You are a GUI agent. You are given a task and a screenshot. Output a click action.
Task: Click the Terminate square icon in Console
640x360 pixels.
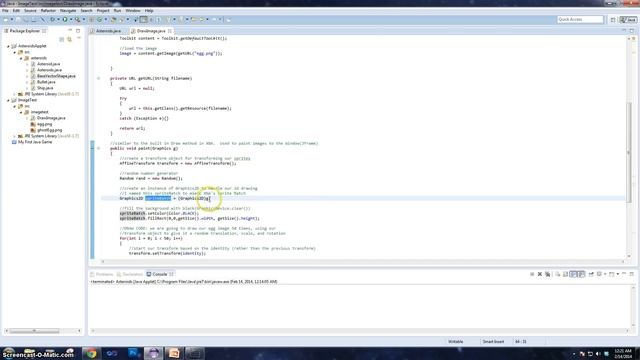(532, 274)
